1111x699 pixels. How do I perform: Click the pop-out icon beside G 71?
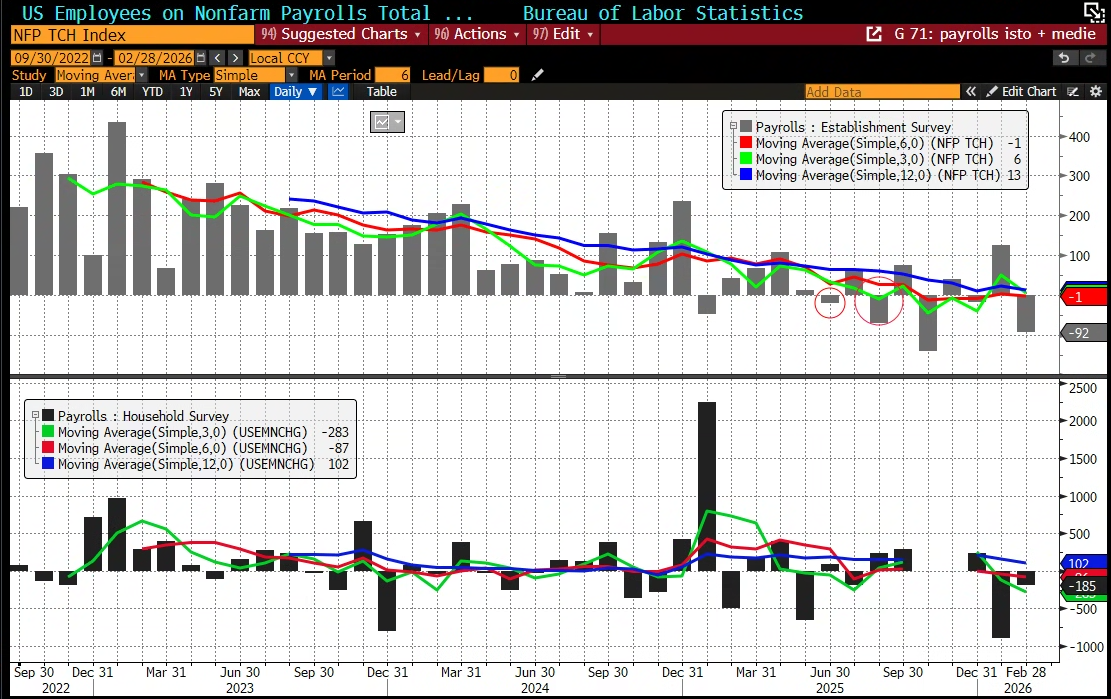point(875,34)
